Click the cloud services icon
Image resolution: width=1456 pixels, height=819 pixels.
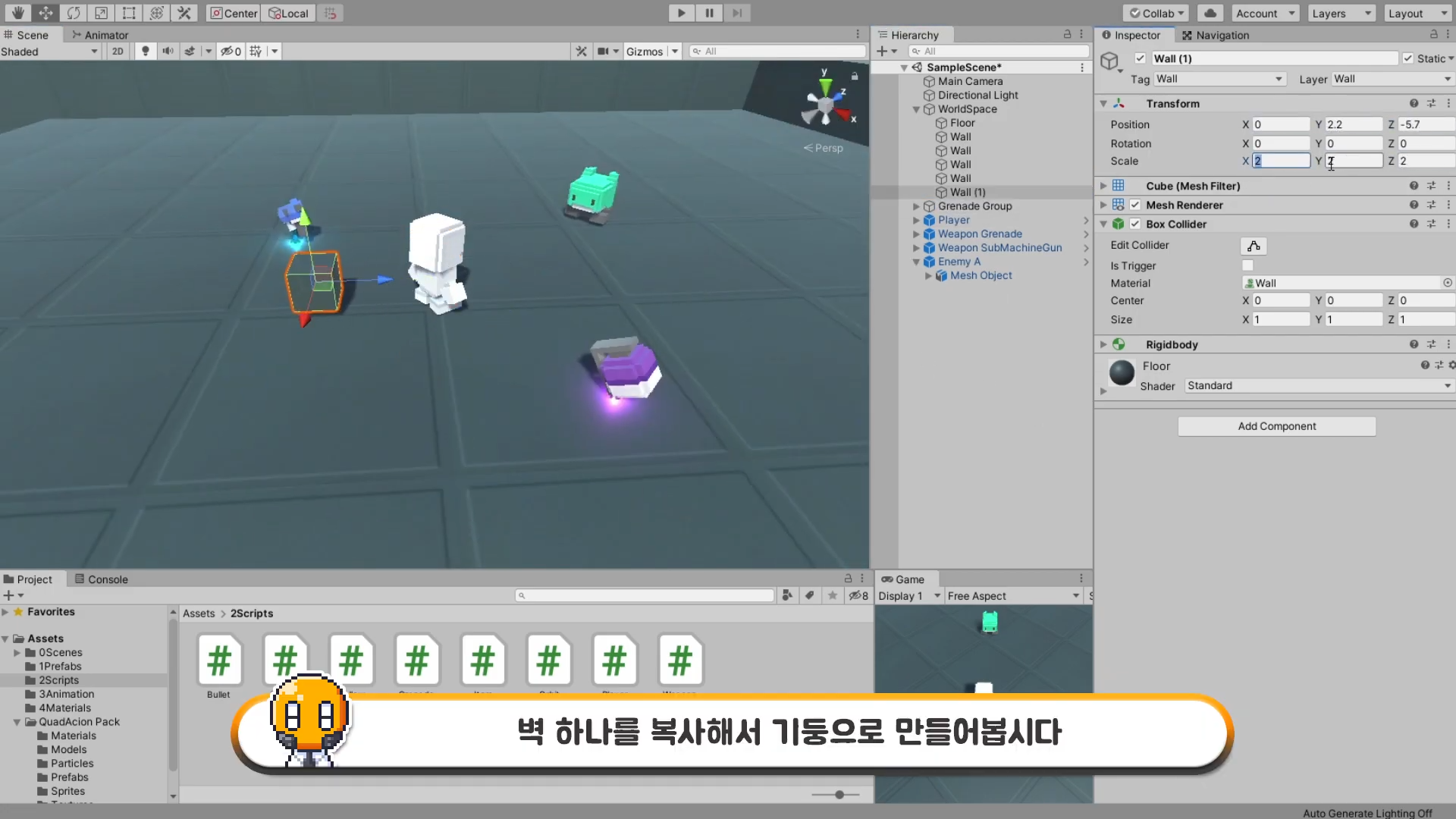click(x=1211, y=13)
